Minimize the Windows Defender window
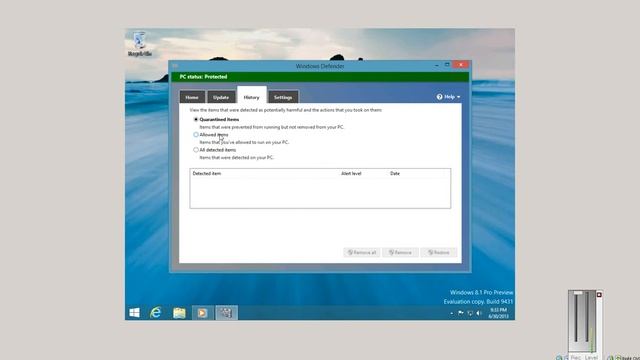Screen dimensions: 640x360 click(437, 65)
